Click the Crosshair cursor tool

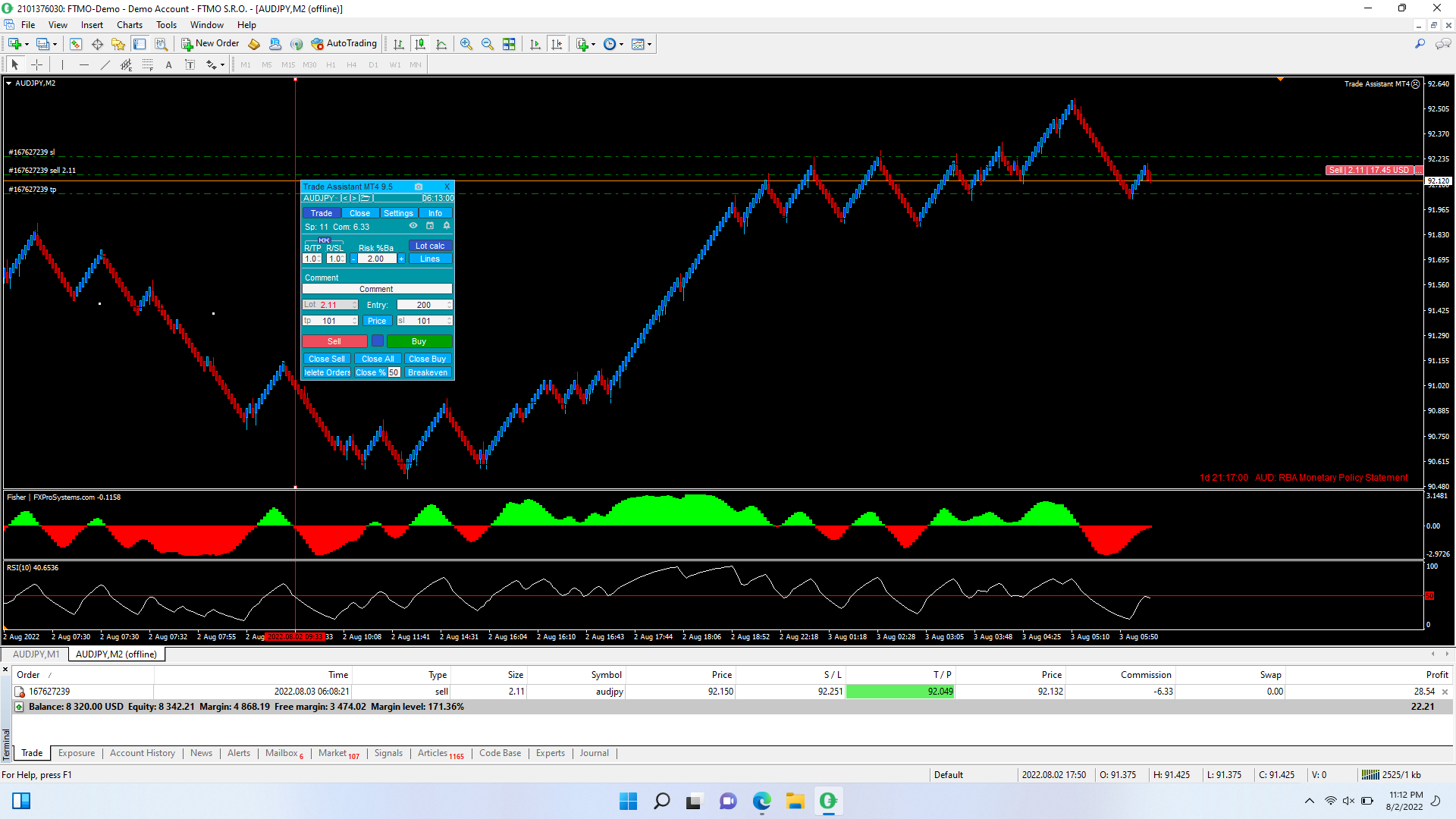click(36, 64)
